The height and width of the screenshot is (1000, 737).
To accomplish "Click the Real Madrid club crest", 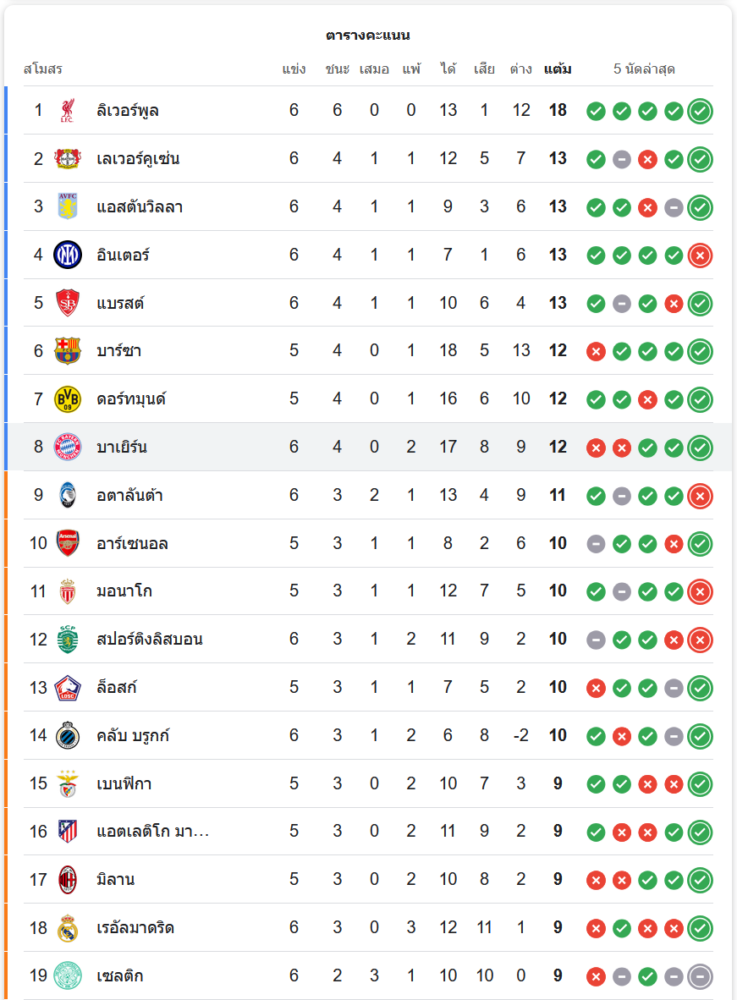I will (x=68, y=928).
